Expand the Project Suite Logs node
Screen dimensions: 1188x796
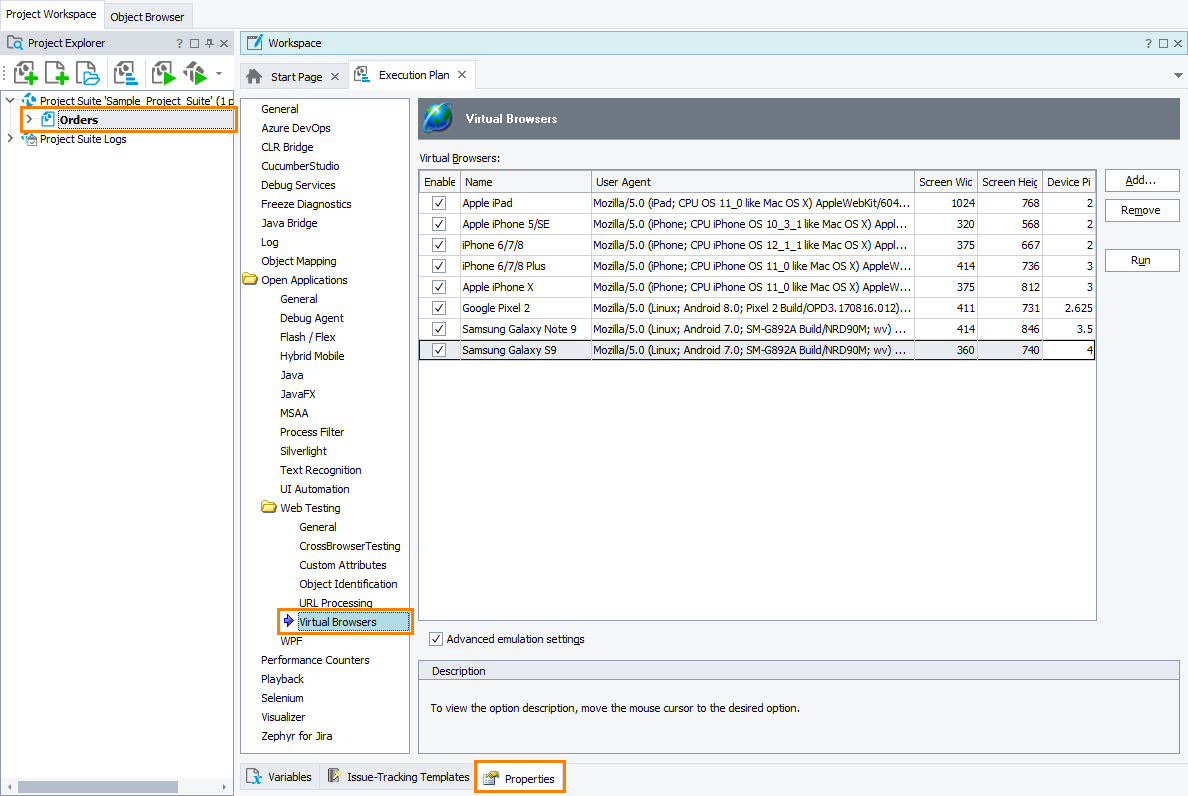[9, 139]
